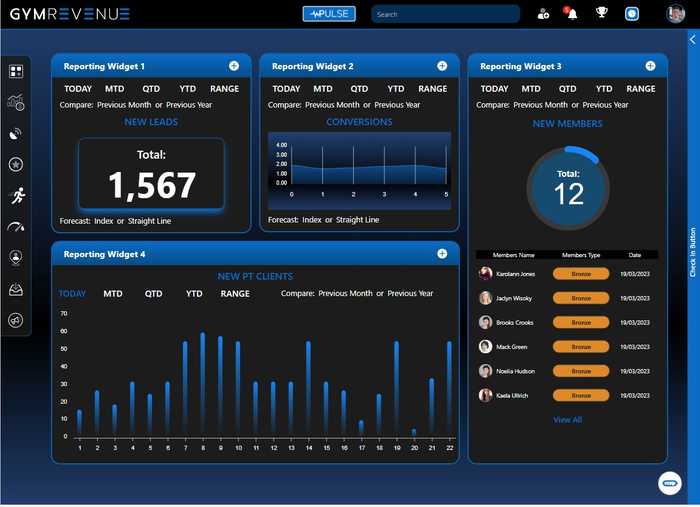This screenshot has height=507, width=700.
Task: Click the add user icon in header
Action: tap(543, 14)
